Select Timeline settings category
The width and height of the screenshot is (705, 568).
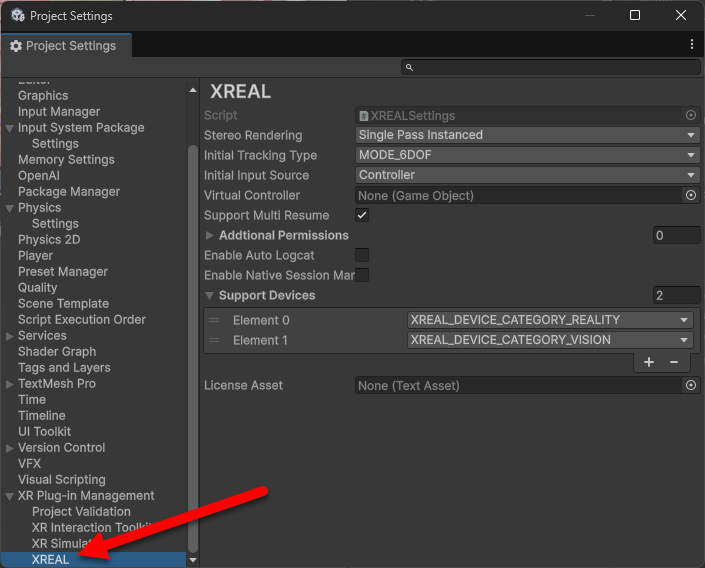pos(42,416)
